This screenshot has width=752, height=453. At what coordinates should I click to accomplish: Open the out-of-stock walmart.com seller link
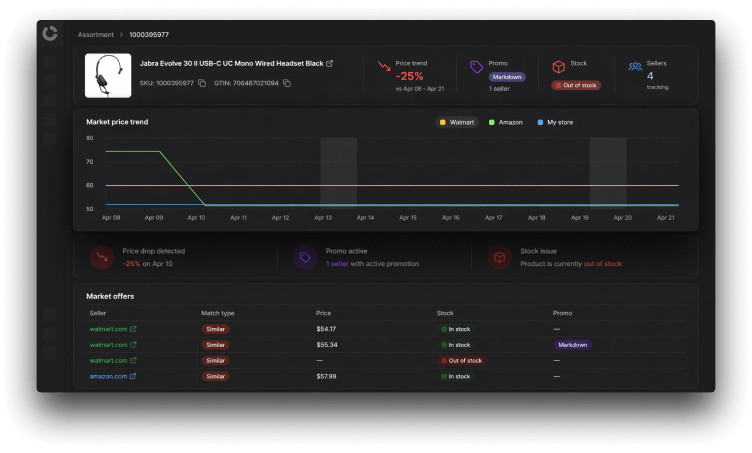click(108, 360)
